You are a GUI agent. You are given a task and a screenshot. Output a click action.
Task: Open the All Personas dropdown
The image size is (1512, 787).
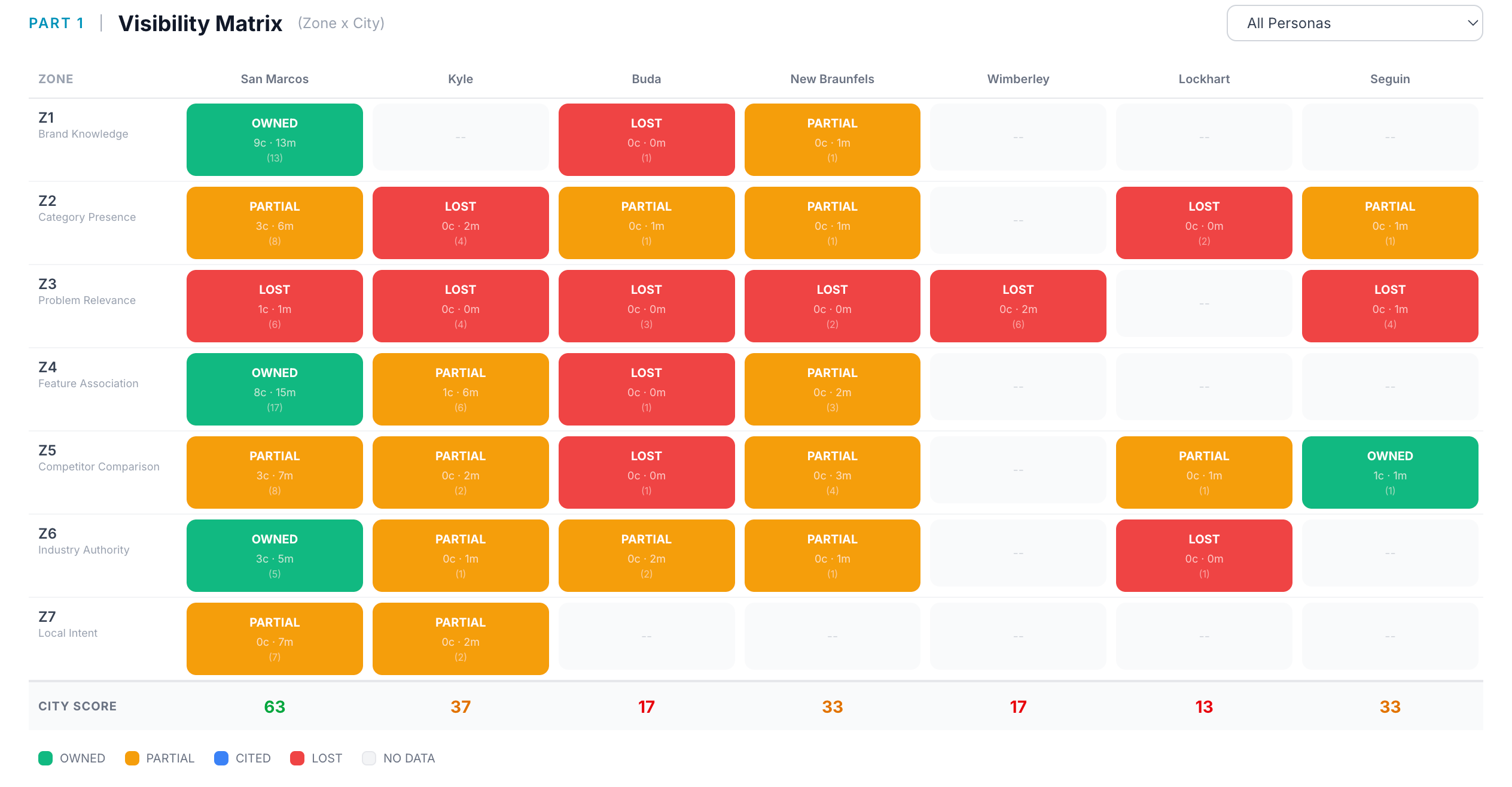pos(1354,23)
